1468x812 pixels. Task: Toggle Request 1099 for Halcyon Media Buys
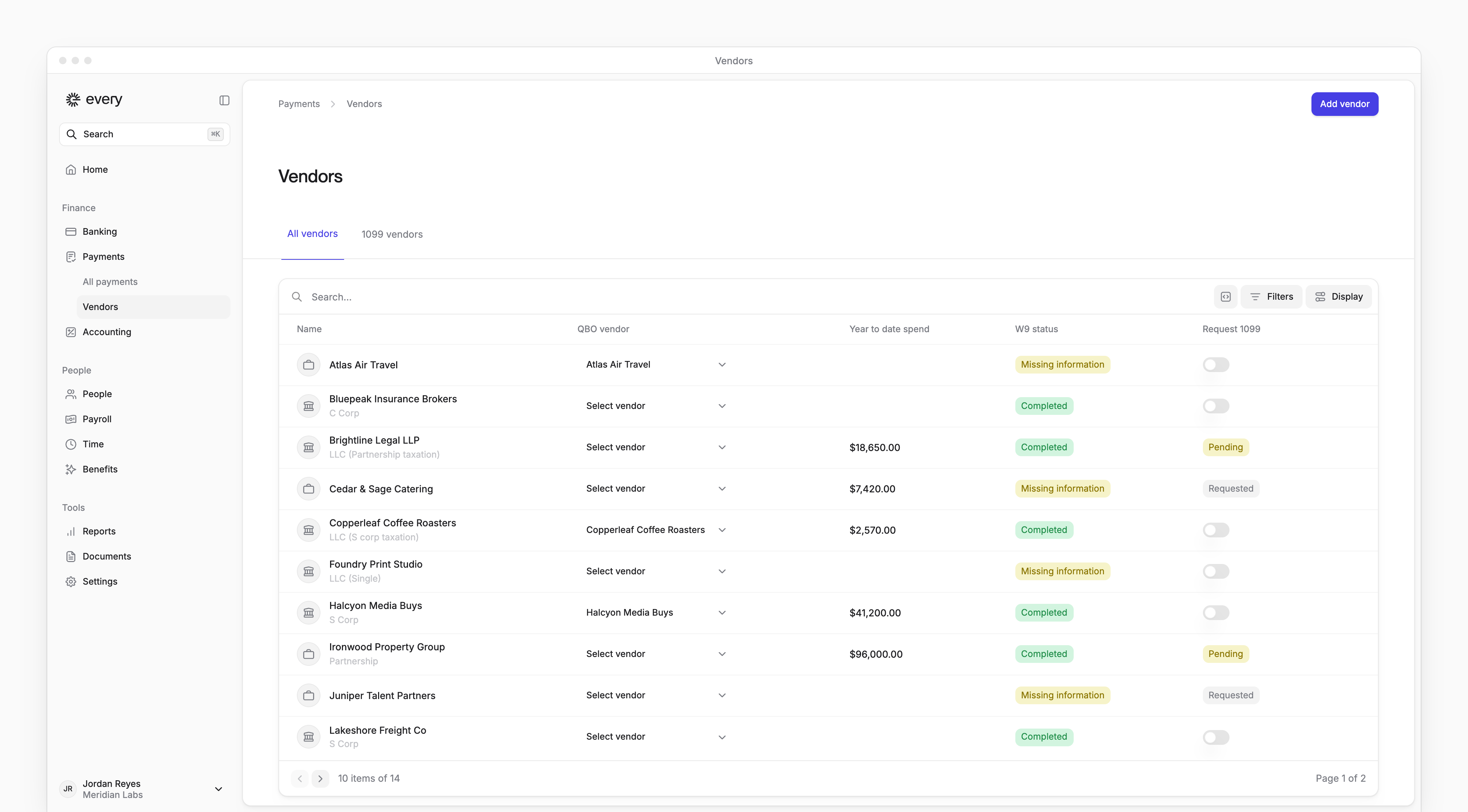1215,613
